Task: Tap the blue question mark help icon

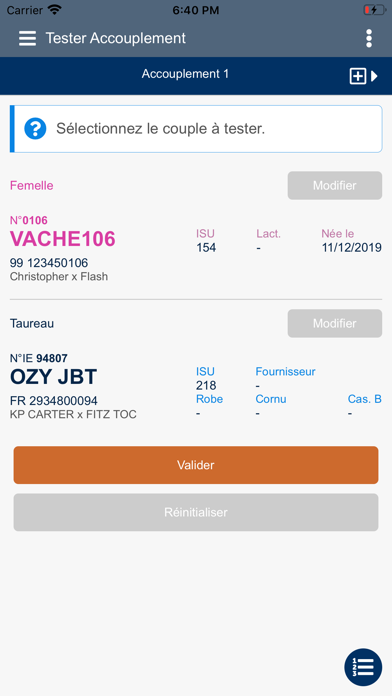Action: (x=35, y=129)
